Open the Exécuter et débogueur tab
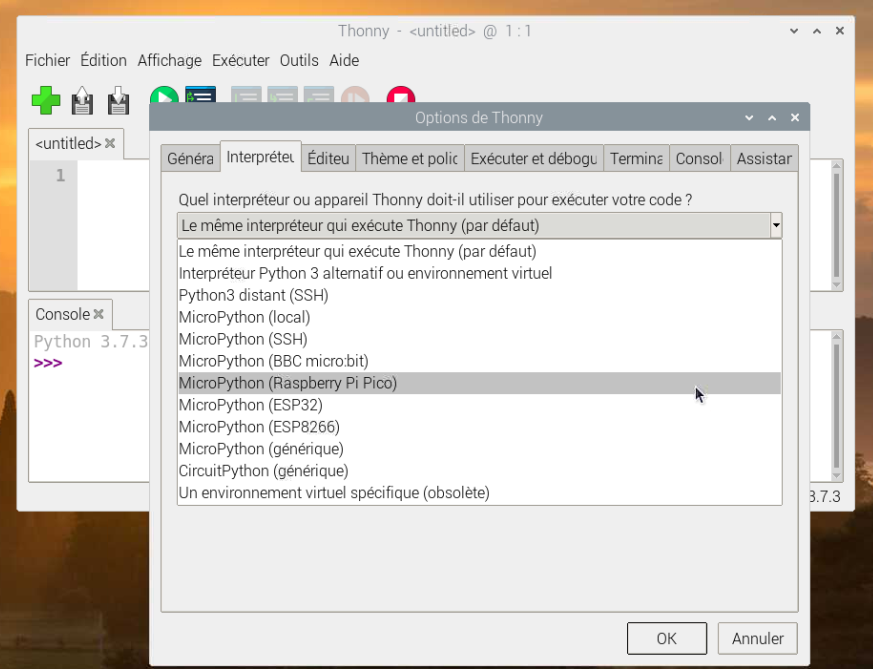Image resolution: width=873 pixels, height=669 pixels. click(x=534, y=159)
